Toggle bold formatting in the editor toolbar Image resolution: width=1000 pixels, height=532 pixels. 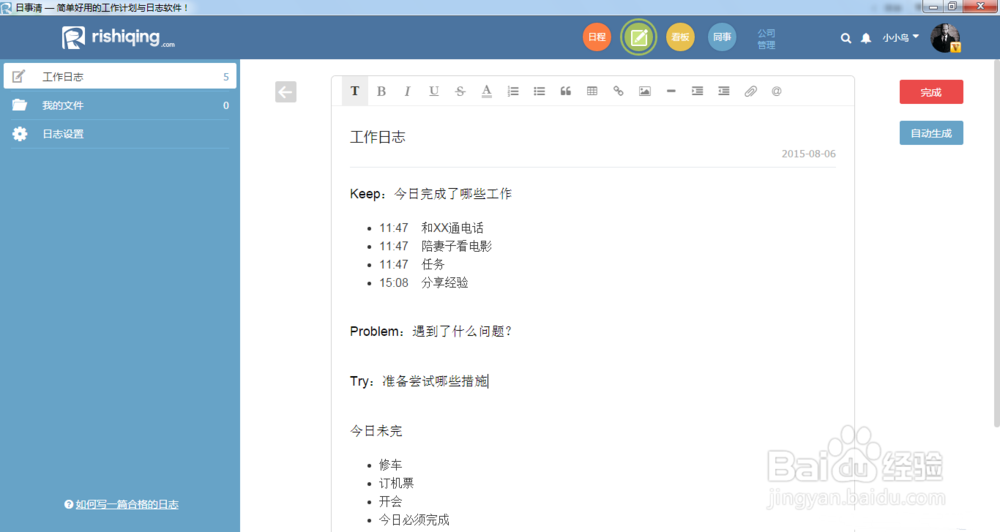pos(381,91)
